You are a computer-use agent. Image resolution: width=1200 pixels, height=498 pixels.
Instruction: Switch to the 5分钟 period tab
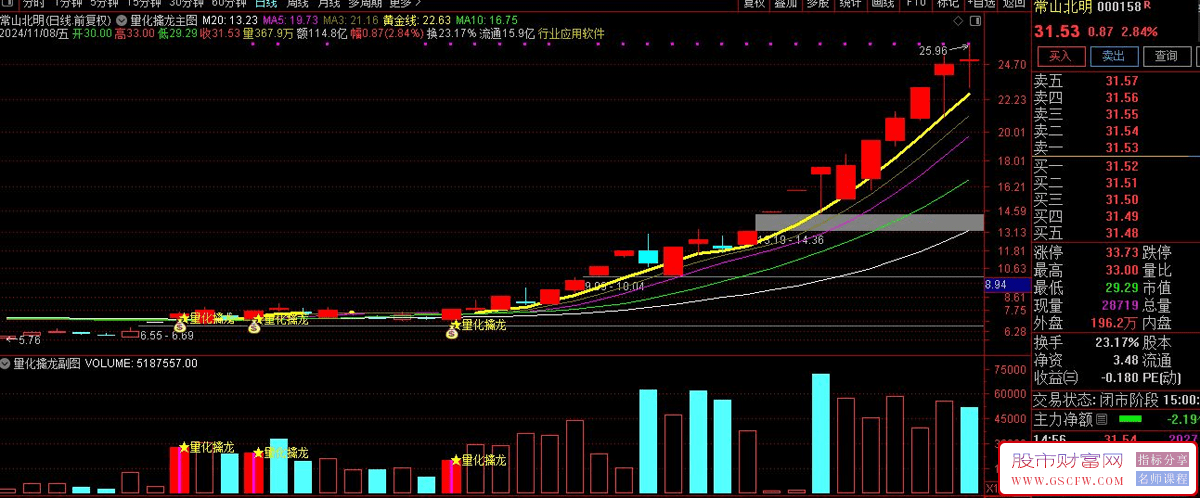tap(105, 3)
